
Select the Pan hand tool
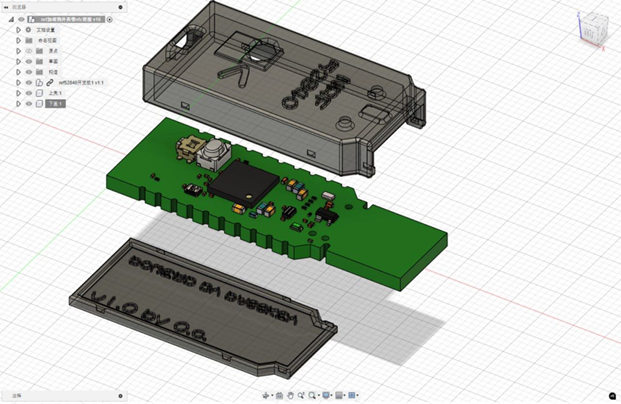tap(290, 395)
